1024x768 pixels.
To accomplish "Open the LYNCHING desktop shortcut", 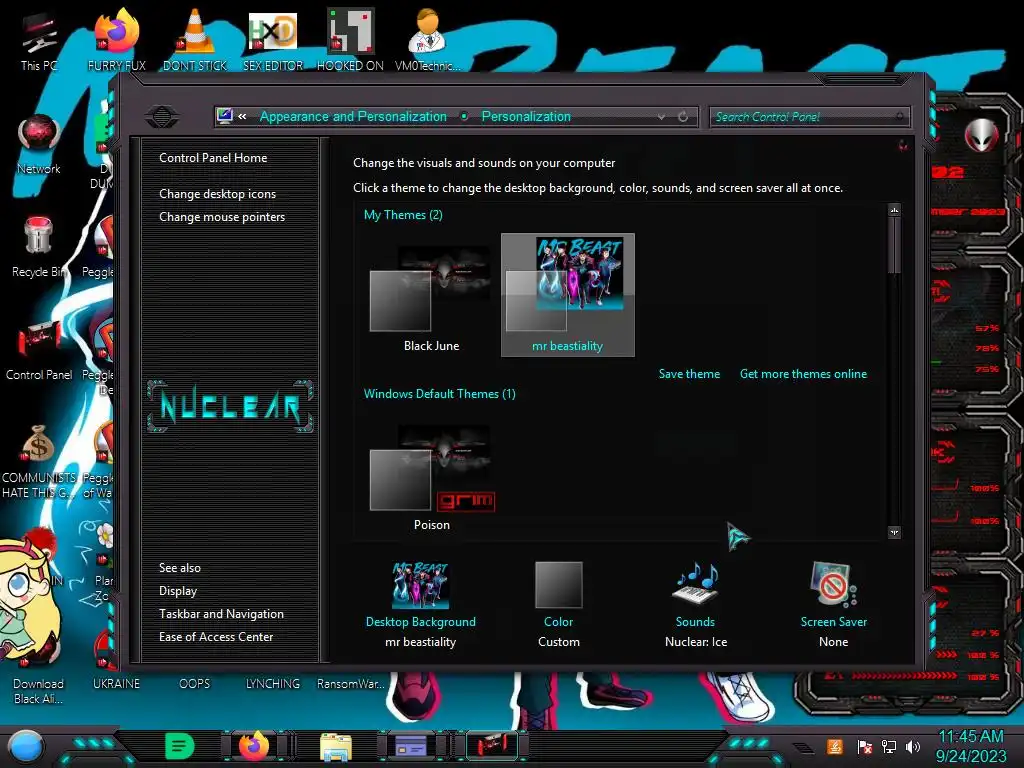I will pyautogui.click(x=272, y=684).
